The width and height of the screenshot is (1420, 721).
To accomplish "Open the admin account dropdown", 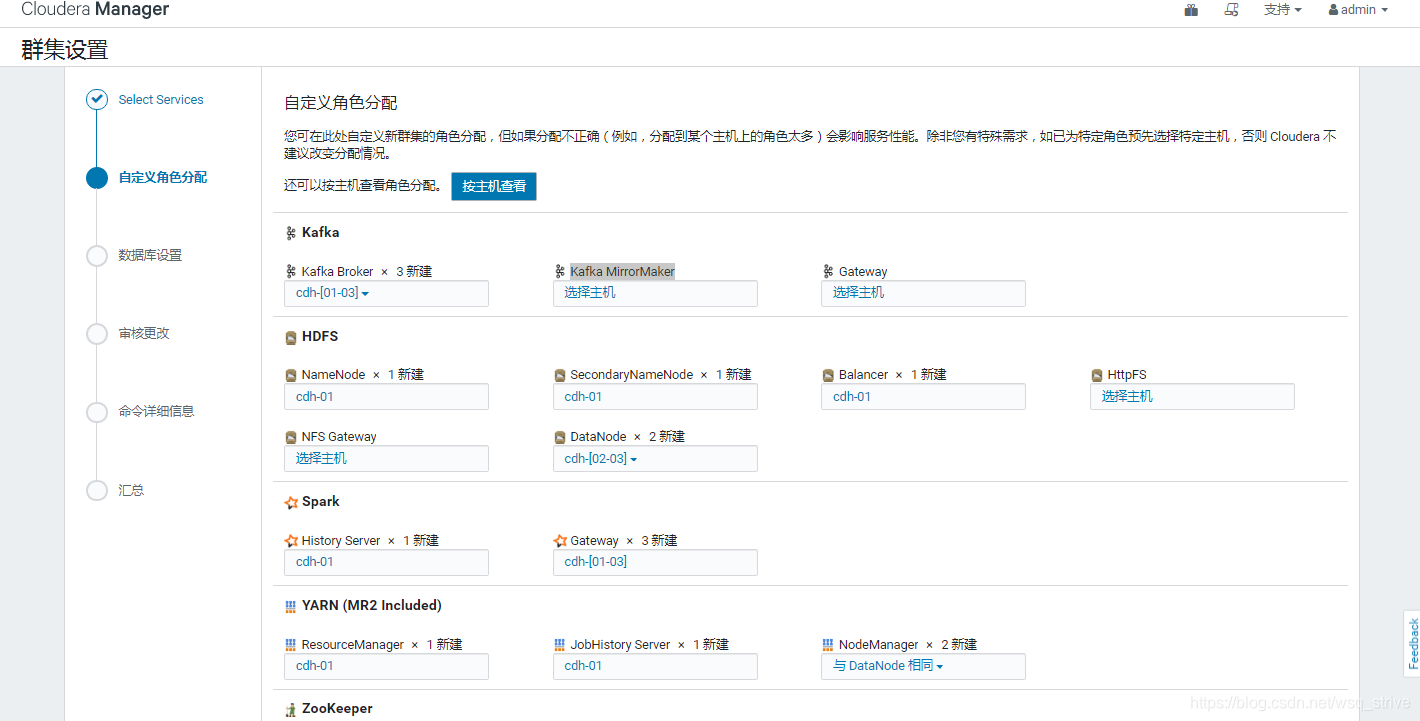I will point(1358,10).
